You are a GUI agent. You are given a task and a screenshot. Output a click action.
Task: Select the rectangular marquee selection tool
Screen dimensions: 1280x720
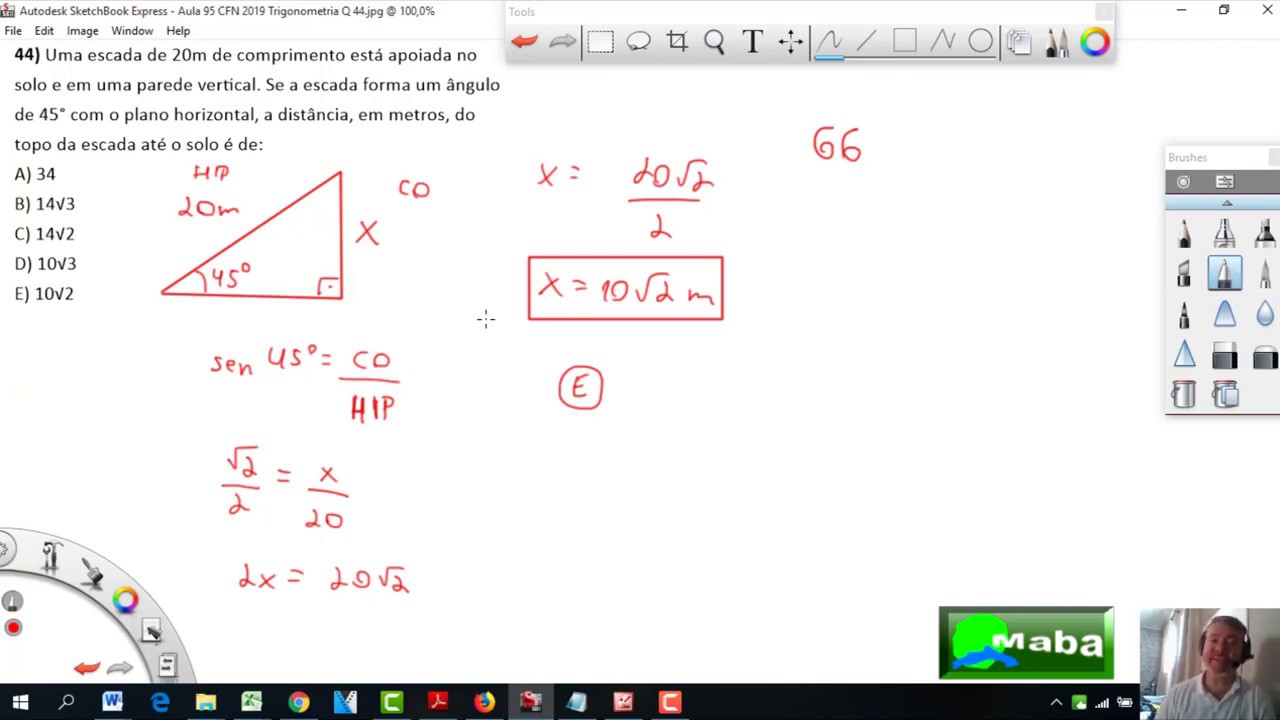600,41
